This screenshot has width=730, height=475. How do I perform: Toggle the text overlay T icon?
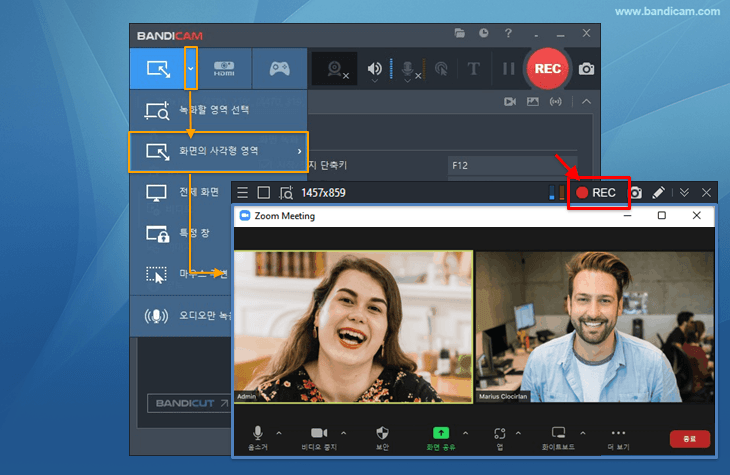pos(473,69)
